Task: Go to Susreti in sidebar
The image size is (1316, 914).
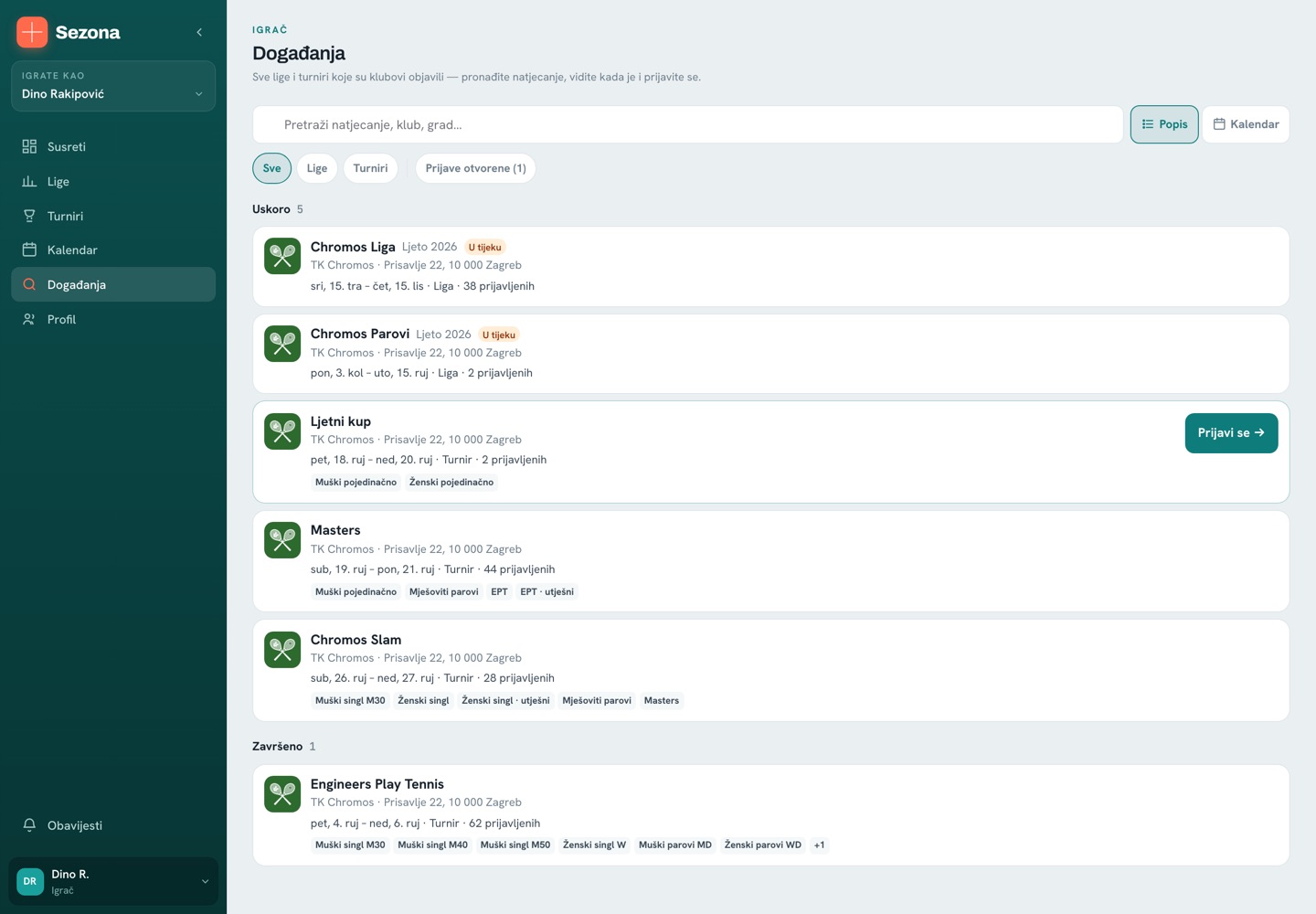Action: [x=113, y=146]
